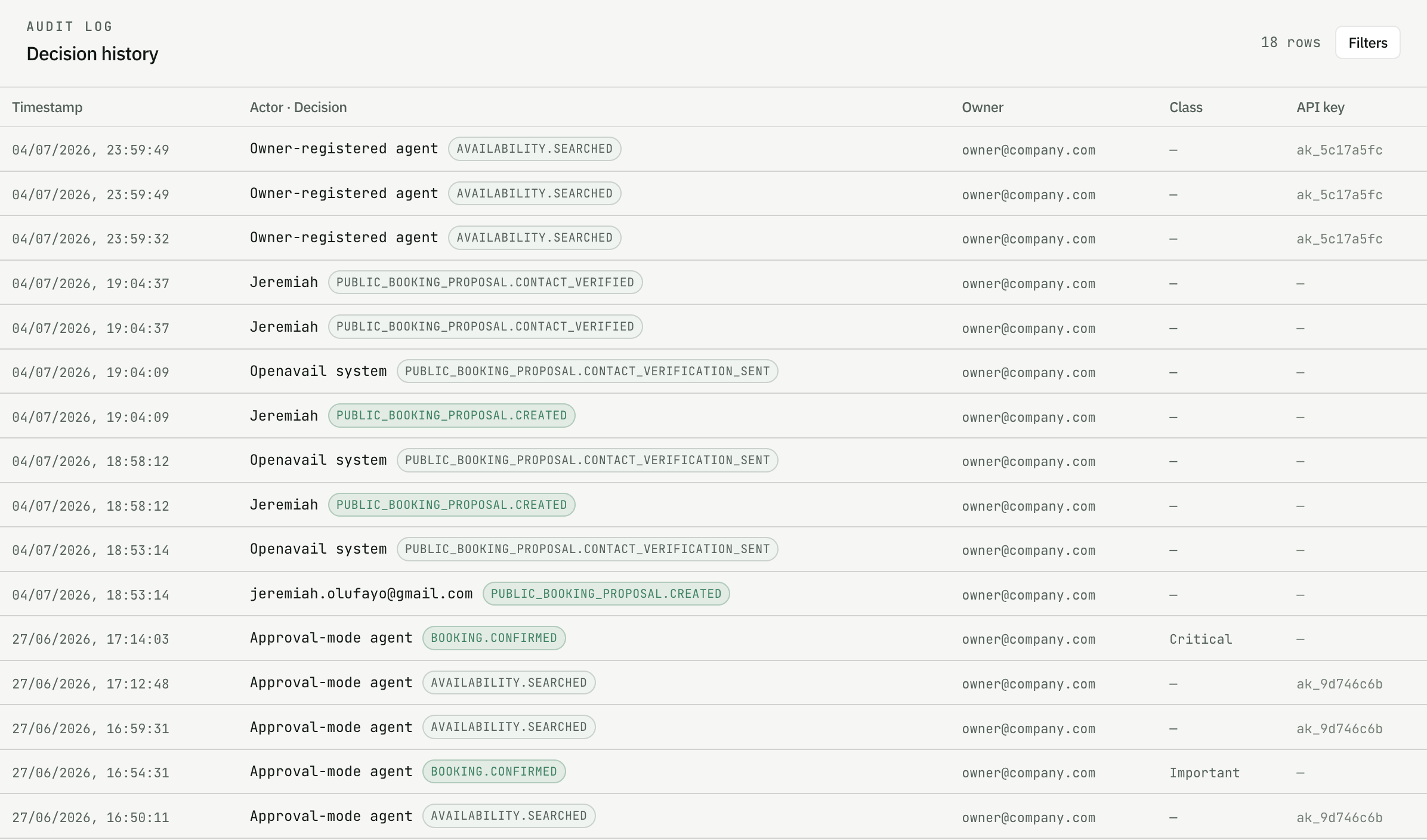The image size is (1427, 840).
Task: Click BOOKING.CONFIRMED badge in the 17:14:03 row
Action: click(494, 638)
